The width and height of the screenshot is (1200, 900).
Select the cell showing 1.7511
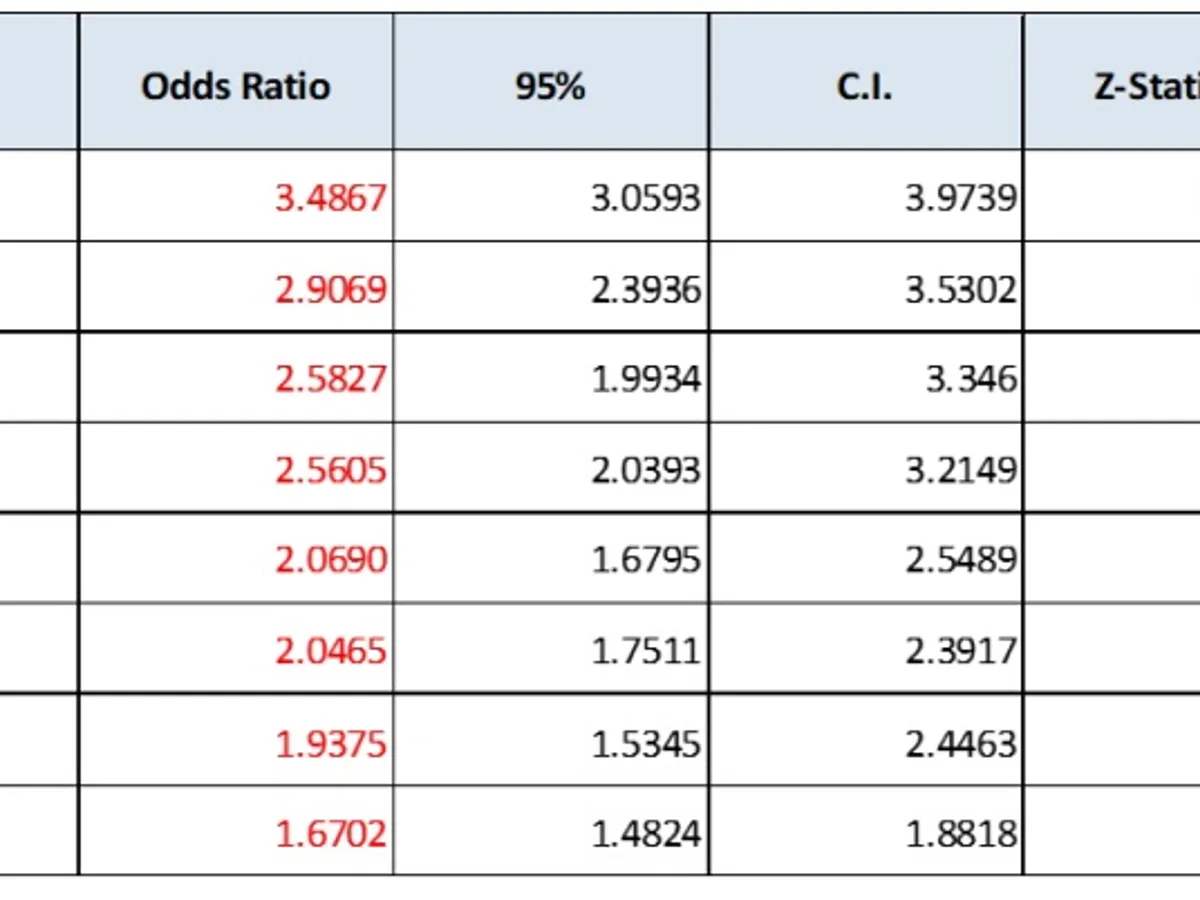pyautogui.click(x=646, y=651)
